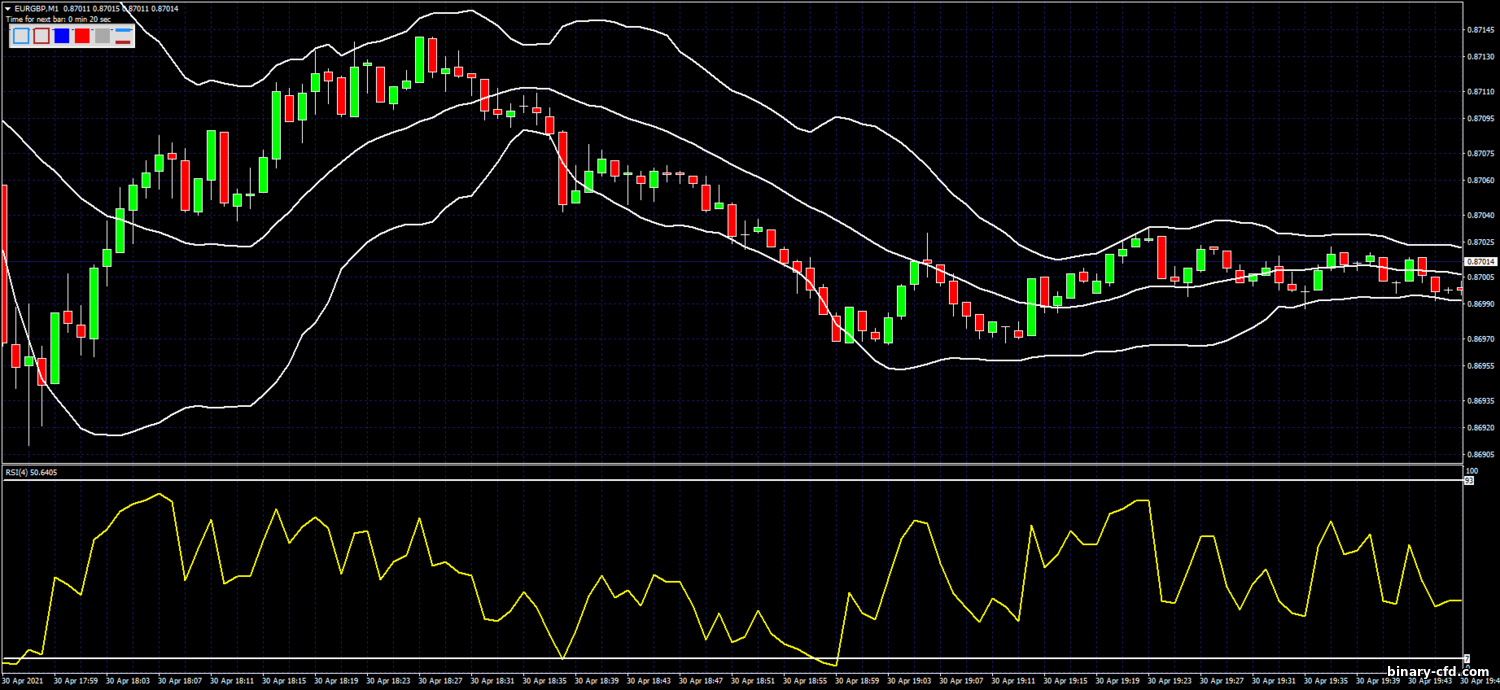Screen dimensions: 1500x690
Task: Click the blue outlined square panel button
Action: coord(22,36)
